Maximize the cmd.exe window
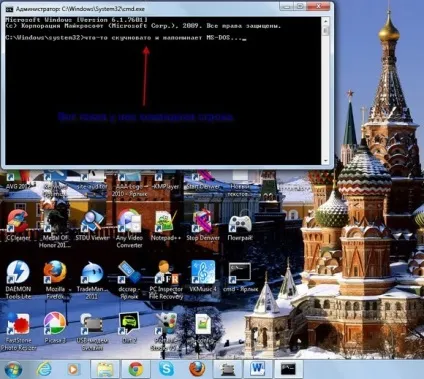 pyautogui.click(x=301, y=6)
